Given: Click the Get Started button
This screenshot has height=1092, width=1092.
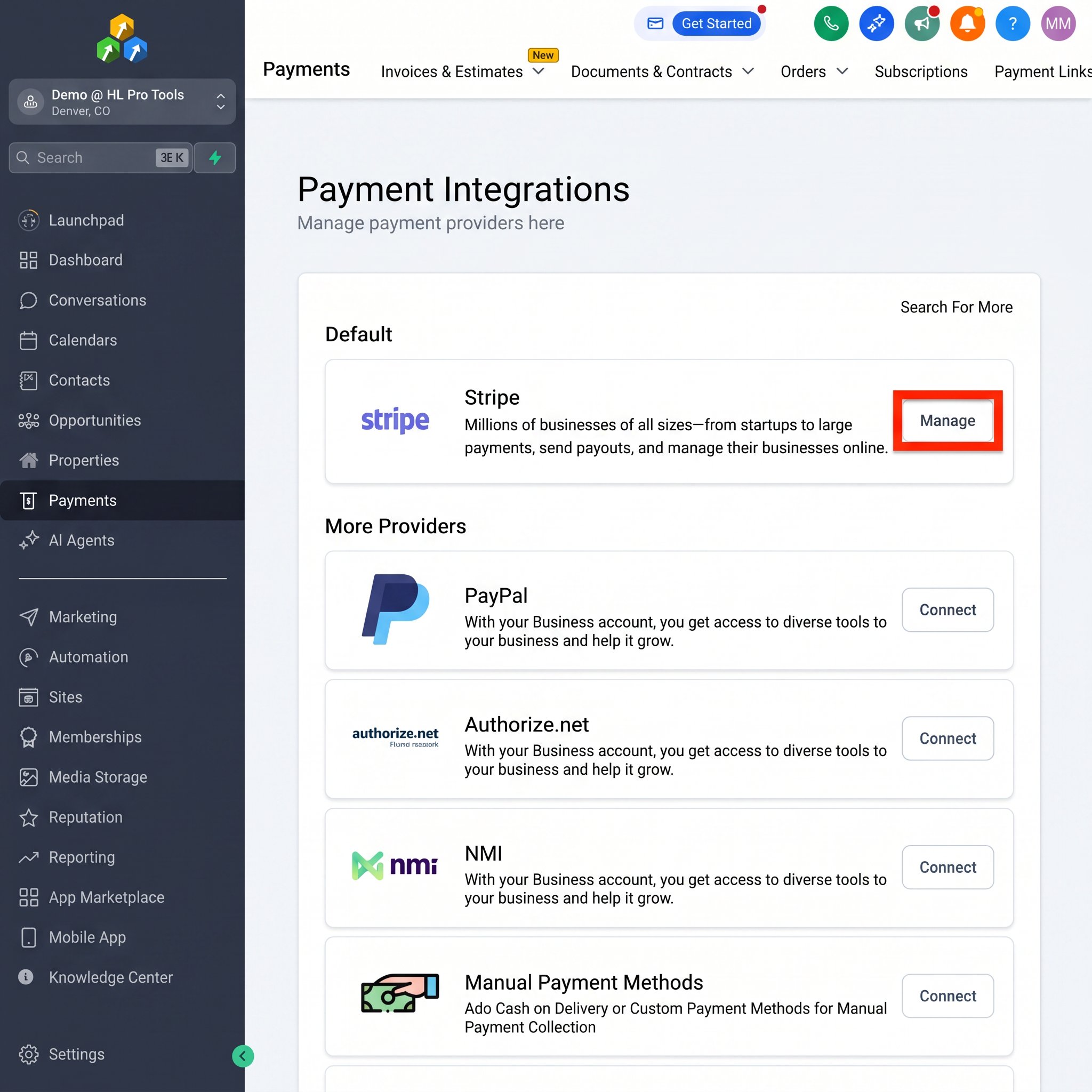Looking at the screenshot, I should coord(716,23).
